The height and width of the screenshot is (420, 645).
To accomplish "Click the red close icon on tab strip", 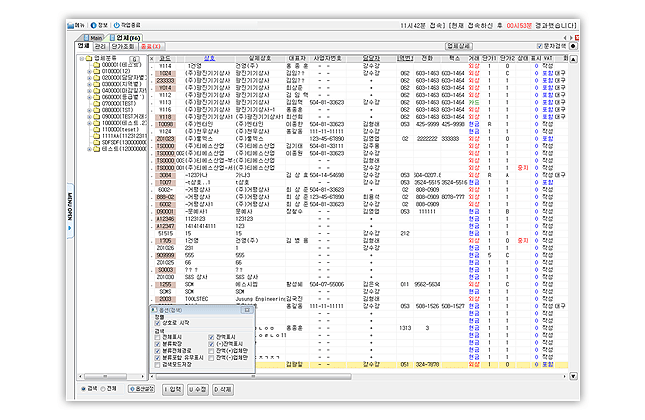I will pos(577,37).
